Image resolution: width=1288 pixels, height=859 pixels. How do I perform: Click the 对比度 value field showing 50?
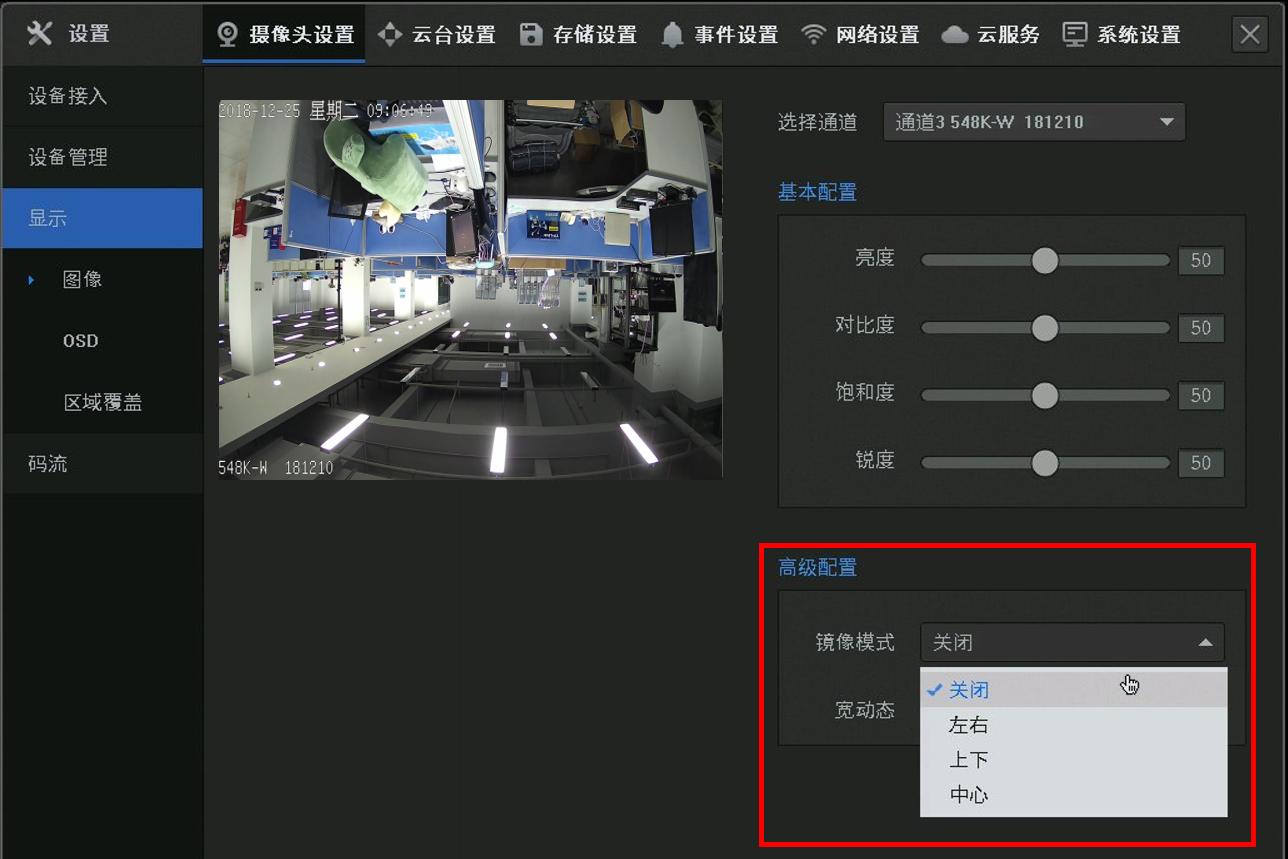coord(1201,328)
